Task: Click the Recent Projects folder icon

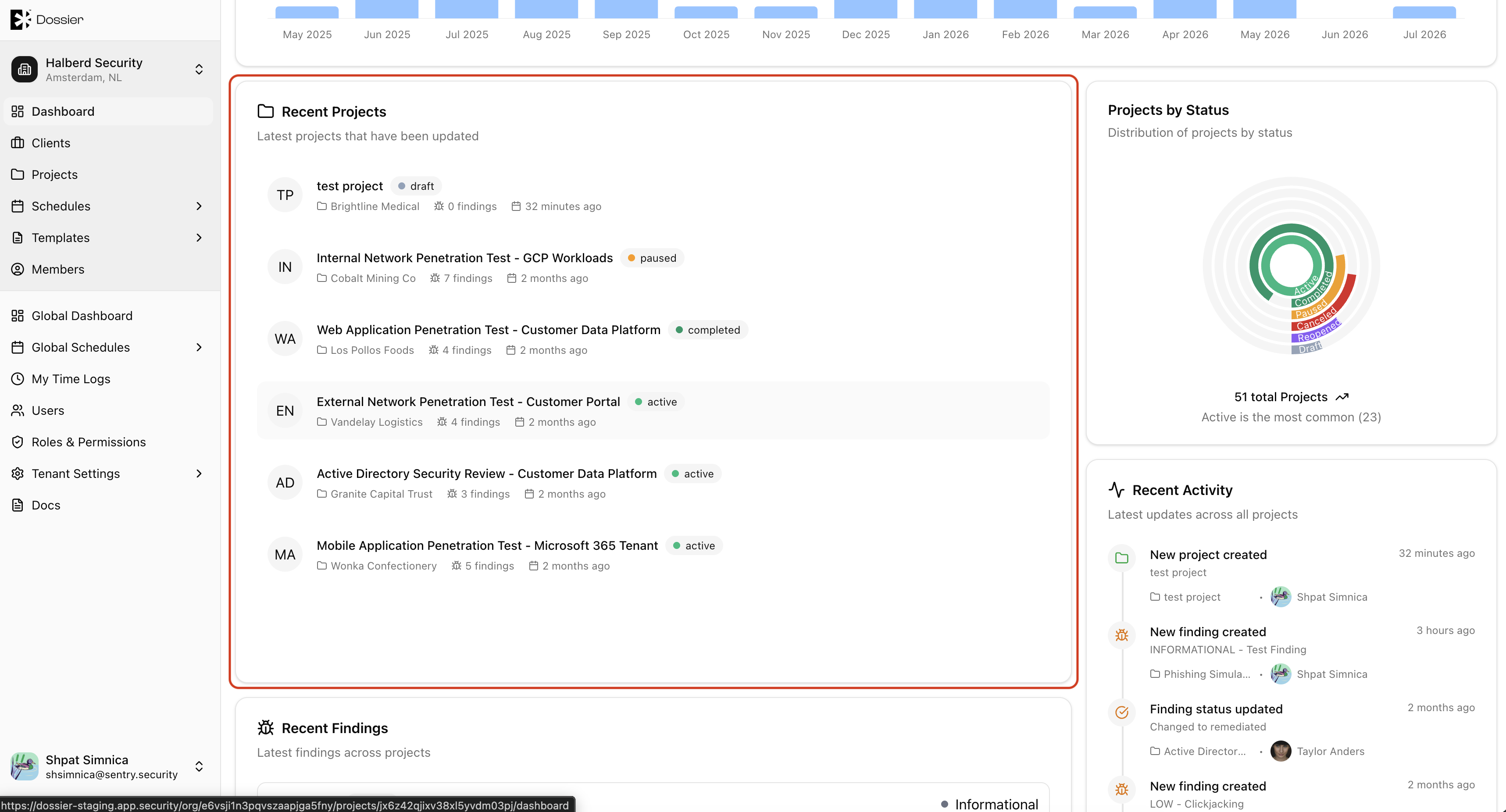Action: pyautogui.click(x=265, y=111)
